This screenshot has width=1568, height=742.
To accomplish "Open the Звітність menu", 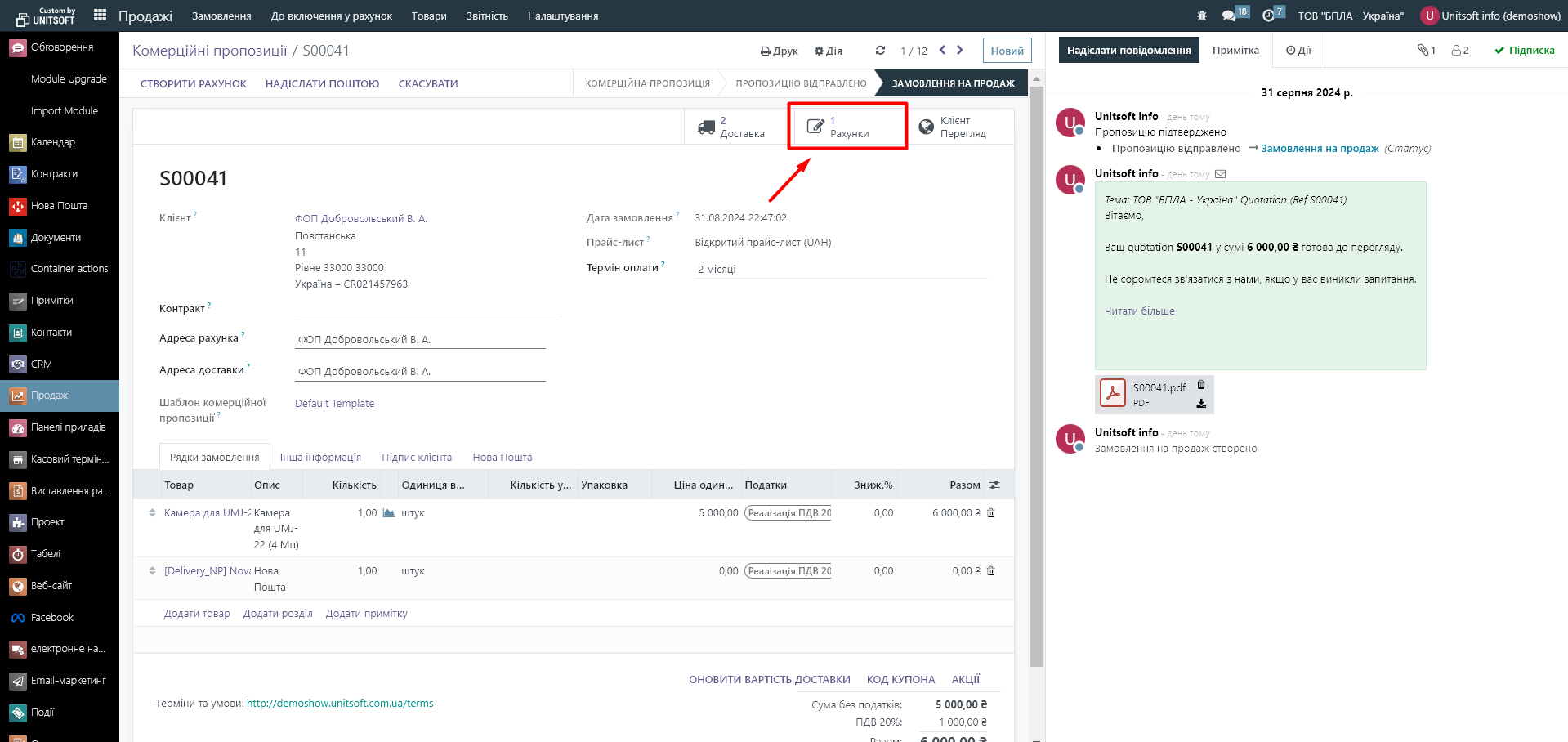I will (x=487, y=16).
